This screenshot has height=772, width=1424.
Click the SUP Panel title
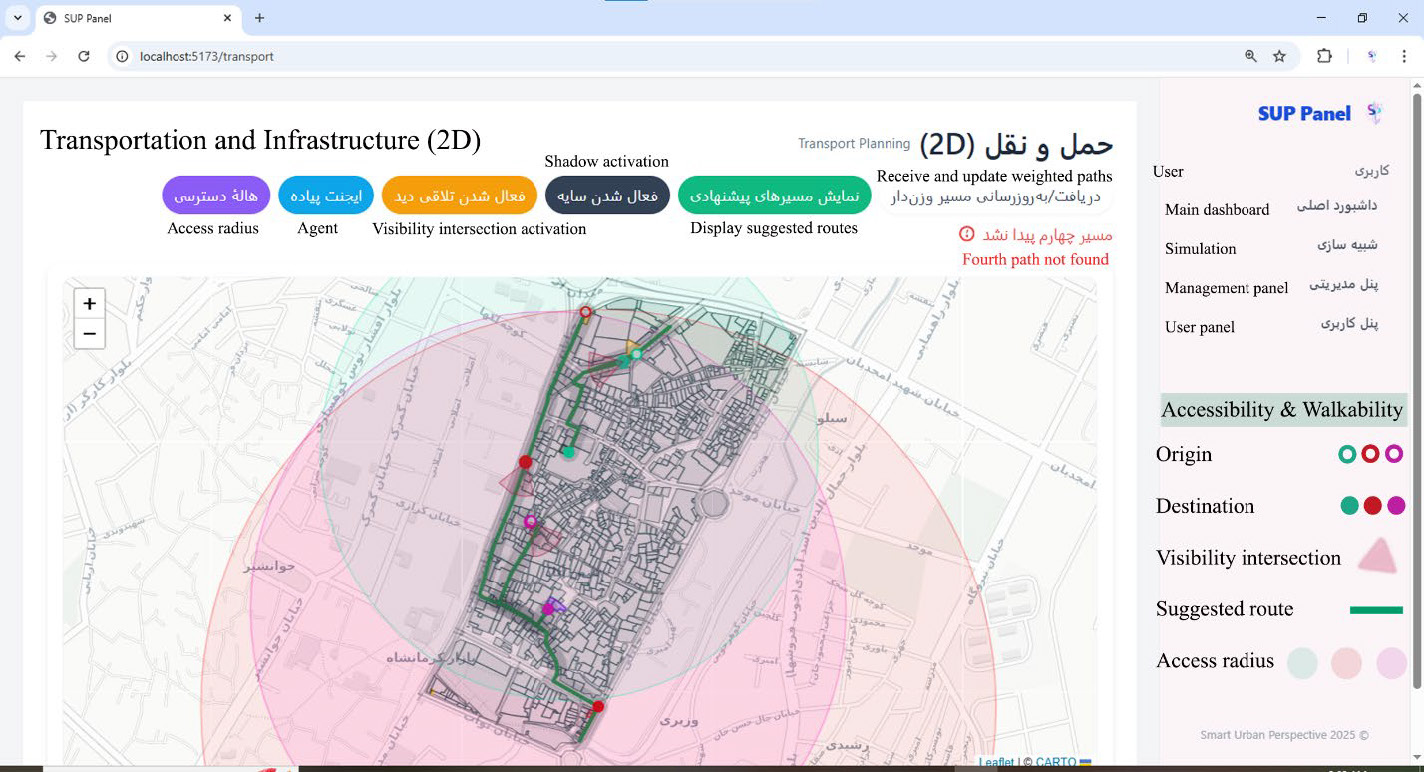click(1304, 114)
